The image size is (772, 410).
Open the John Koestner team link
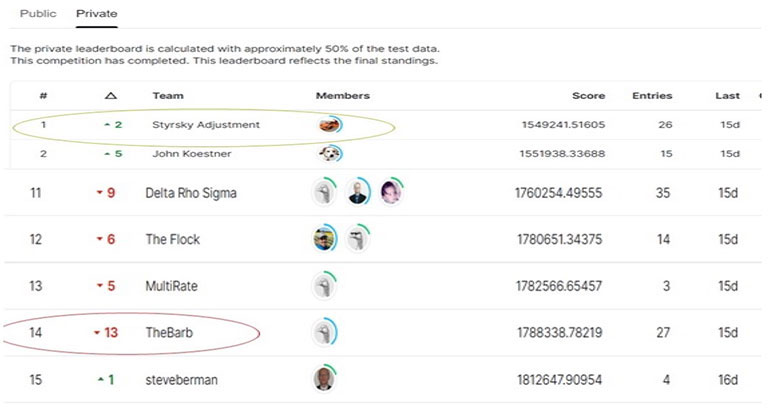tap(191, 154)
